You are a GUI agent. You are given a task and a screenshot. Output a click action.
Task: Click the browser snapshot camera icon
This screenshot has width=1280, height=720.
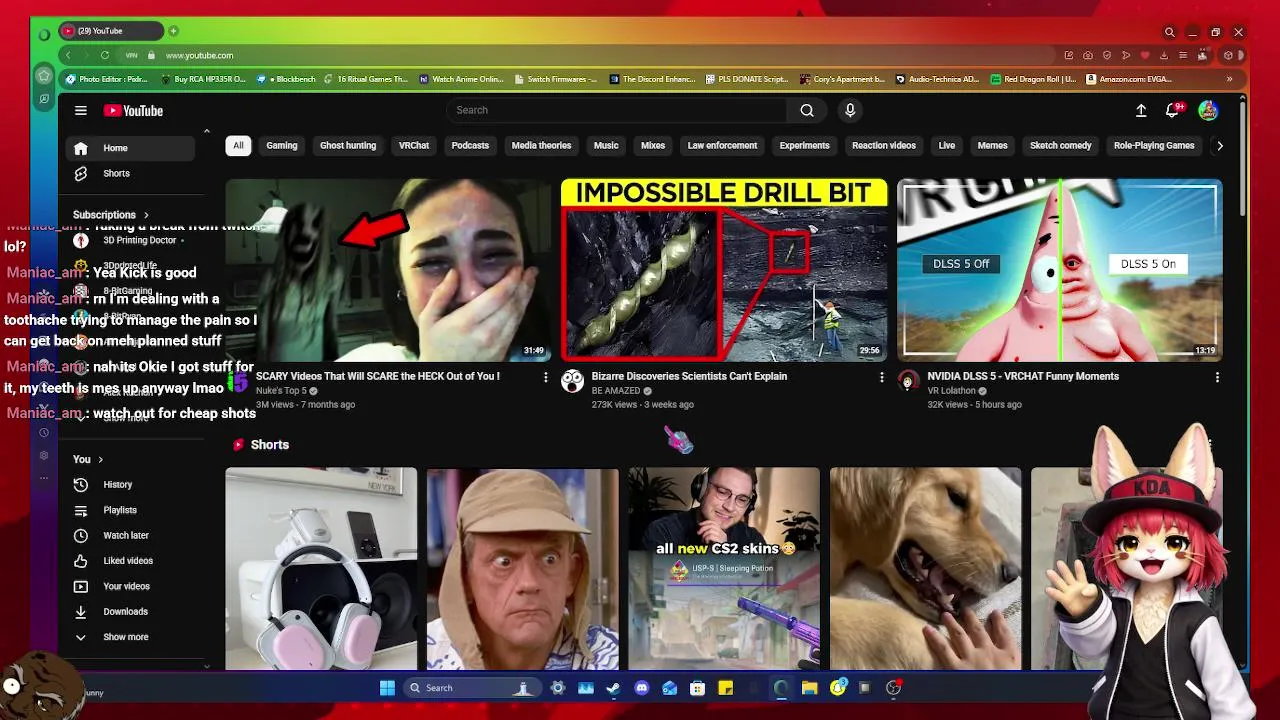click(1088, 55)
